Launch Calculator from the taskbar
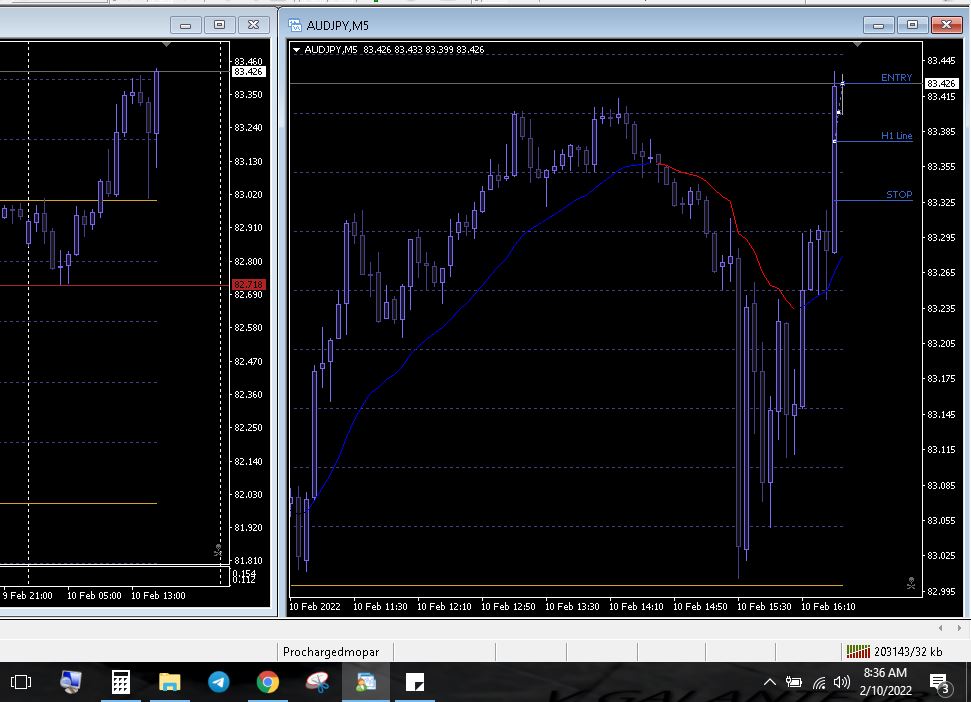 pyautogui.click(x=120, y=682)
